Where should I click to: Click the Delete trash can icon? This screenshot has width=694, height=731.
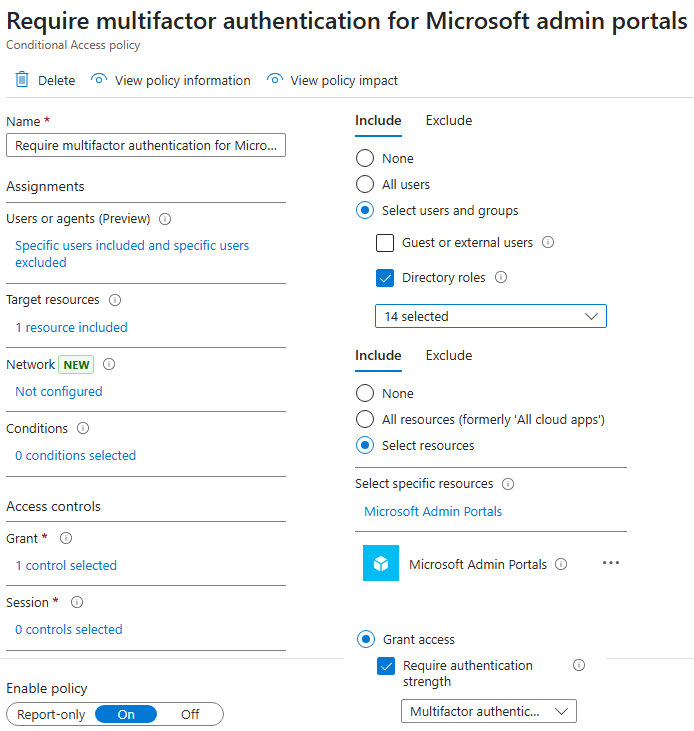click(21, 80)
